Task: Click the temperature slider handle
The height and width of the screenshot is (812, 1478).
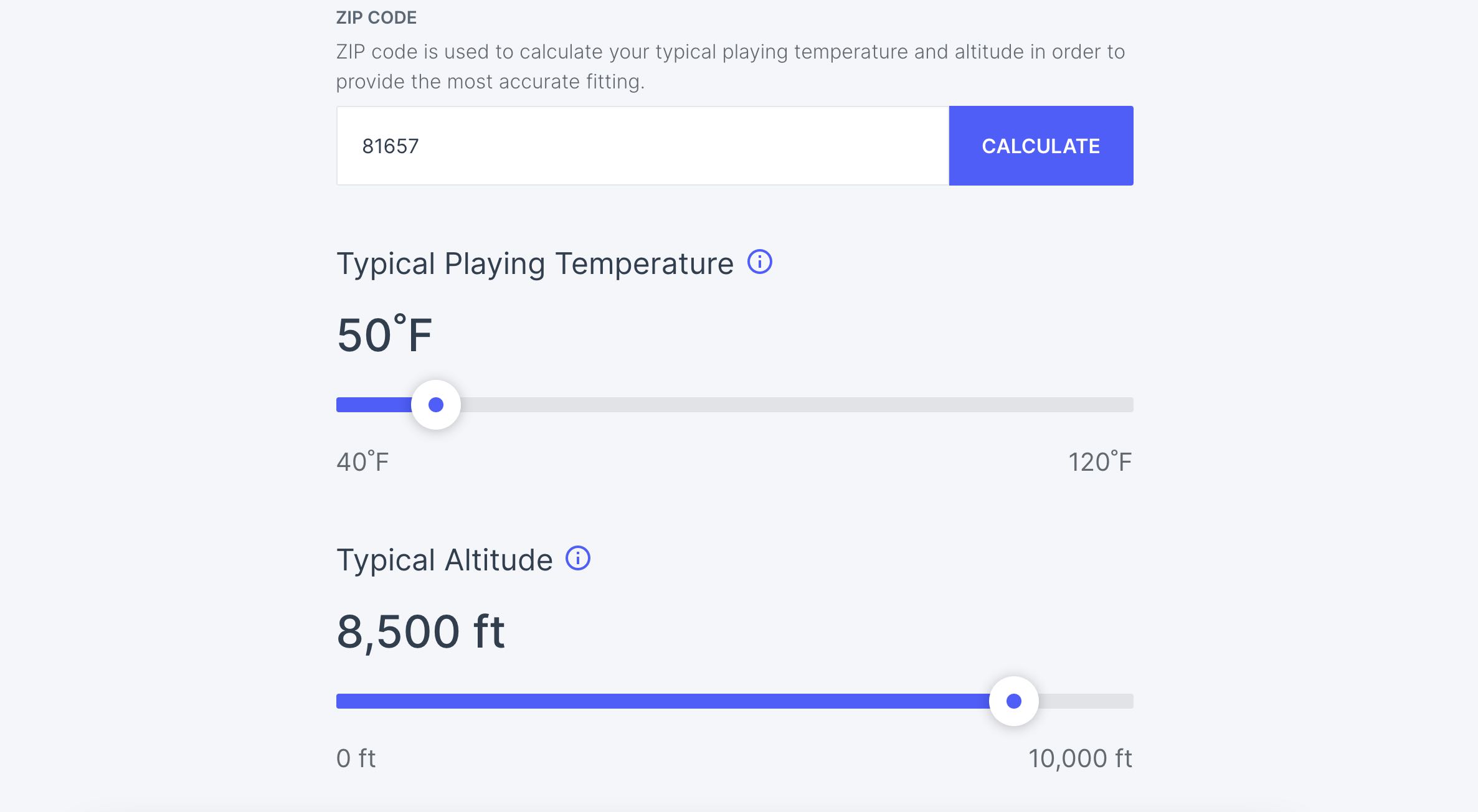Action: tap(436, 405)
